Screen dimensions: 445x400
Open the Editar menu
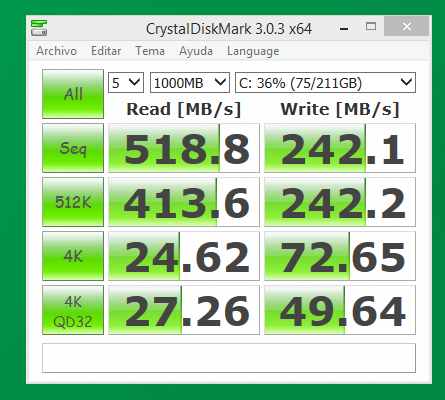(106, 51)
